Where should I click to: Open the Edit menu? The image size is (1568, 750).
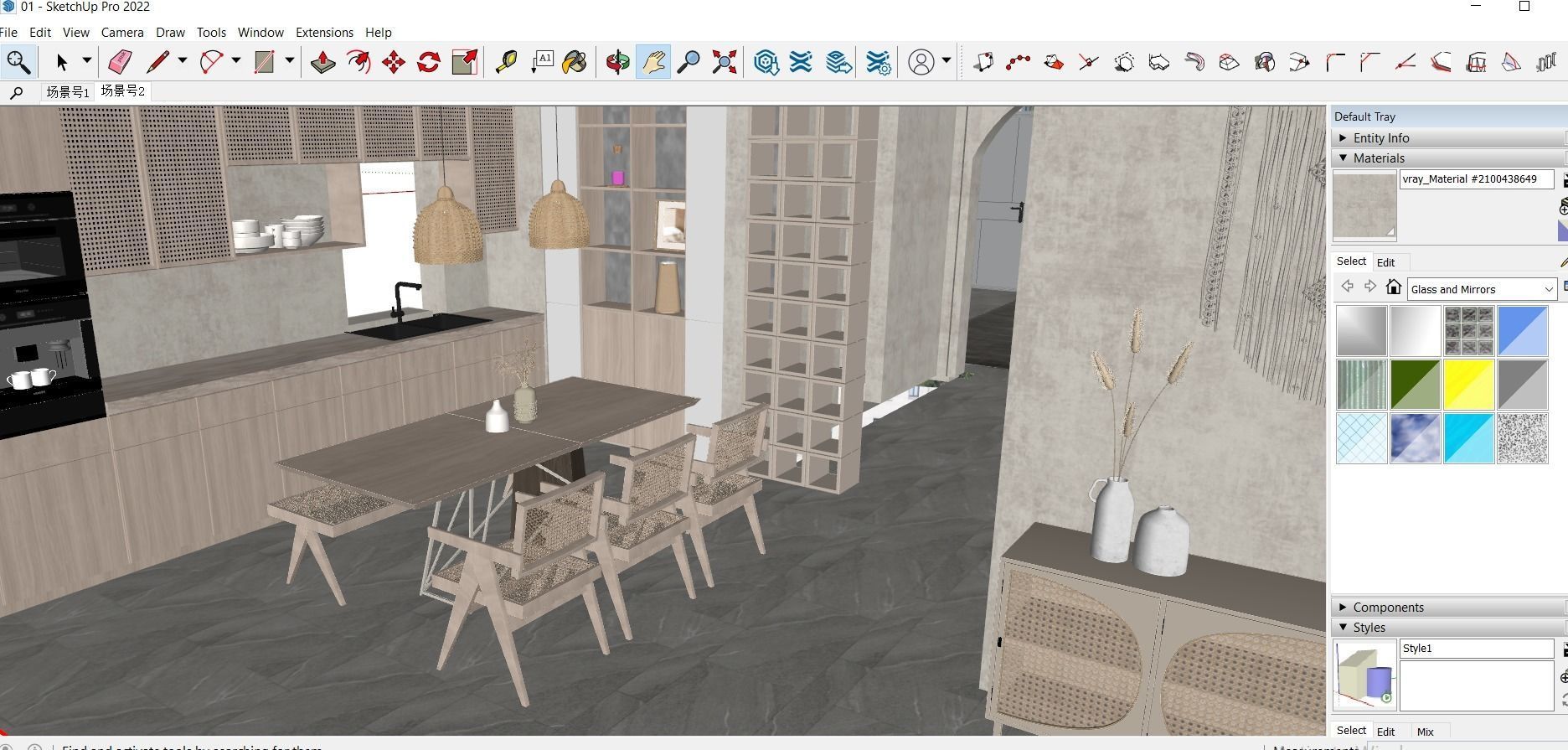40,32
